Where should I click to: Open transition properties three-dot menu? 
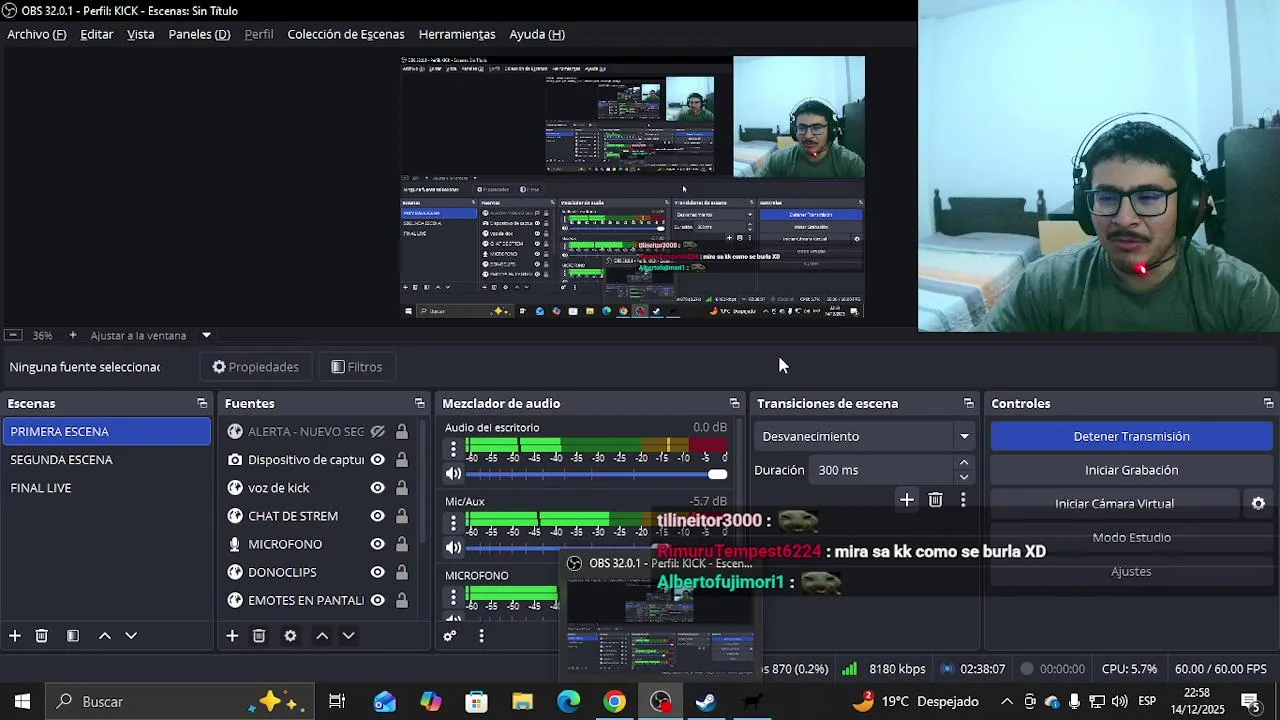point(963,500)
